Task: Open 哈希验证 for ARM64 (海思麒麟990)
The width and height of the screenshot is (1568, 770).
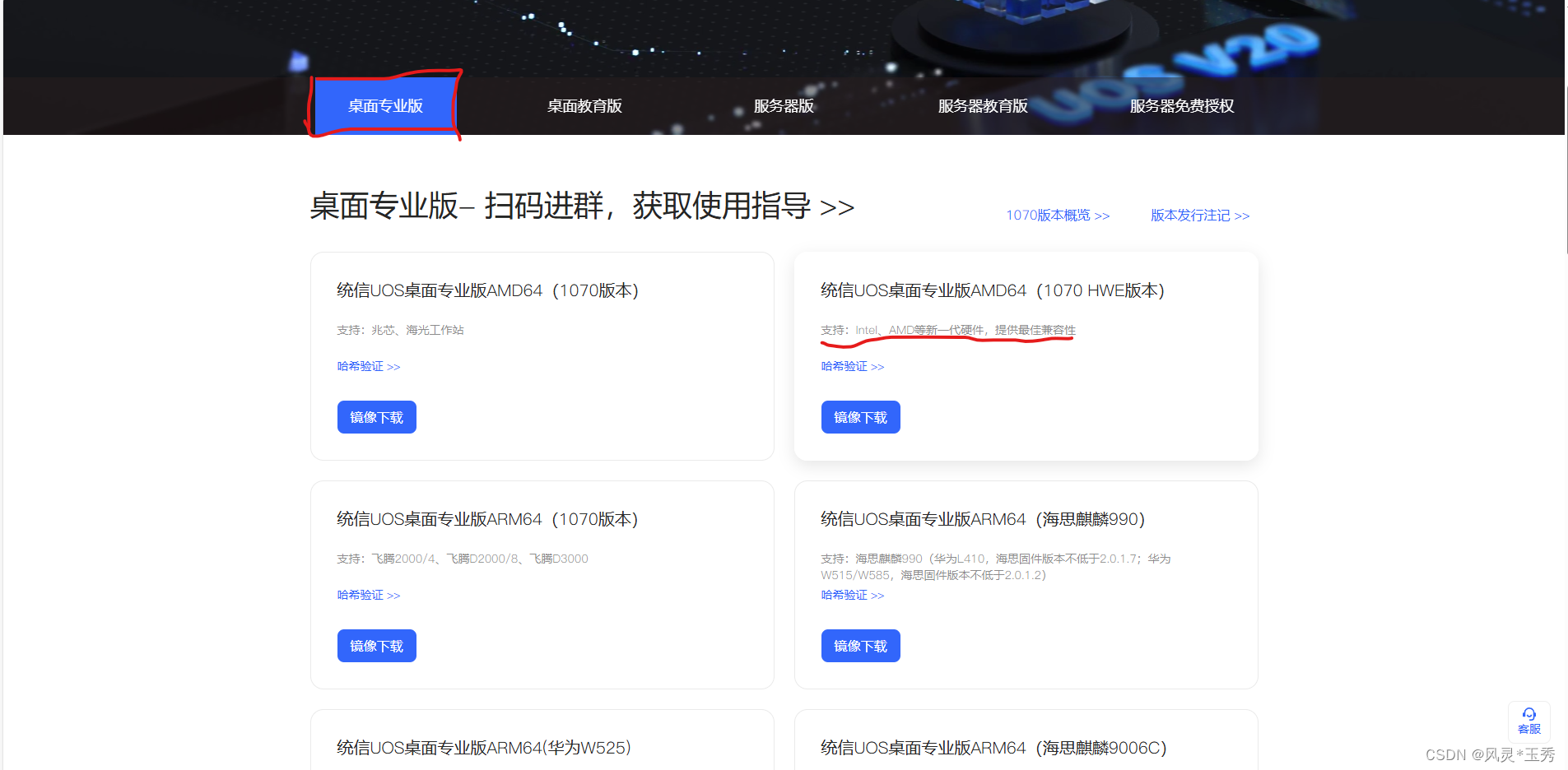Action: [853, 595]
